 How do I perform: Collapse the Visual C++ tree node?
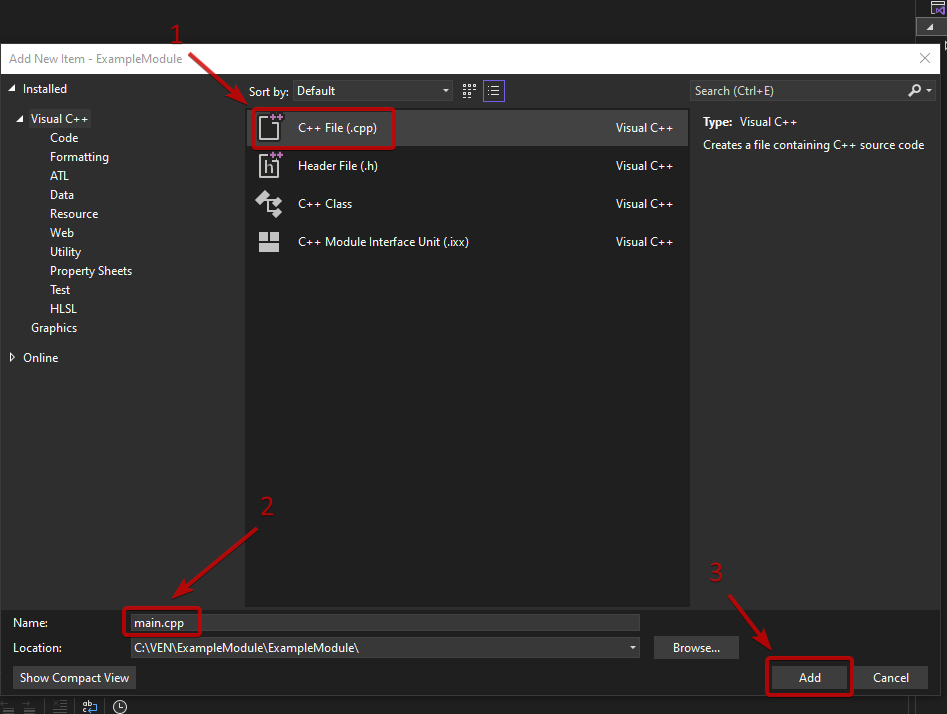tap(19, 119)
